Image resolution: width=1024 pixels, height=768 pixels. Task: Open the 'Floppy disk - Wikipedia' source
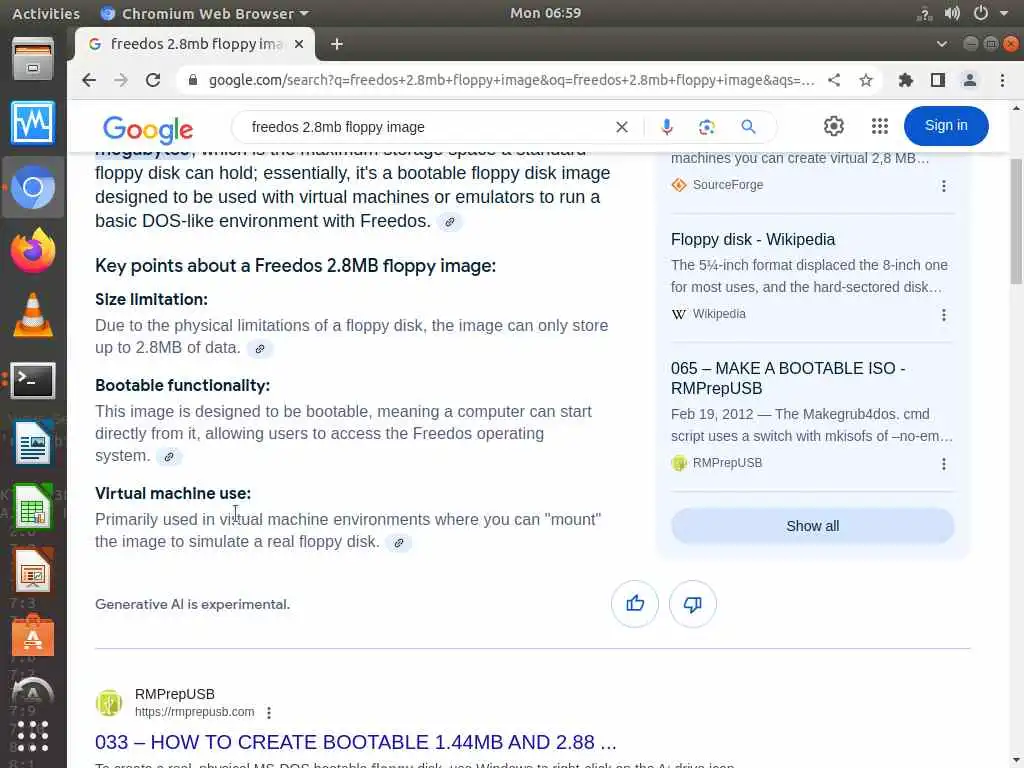pos(752,239)
